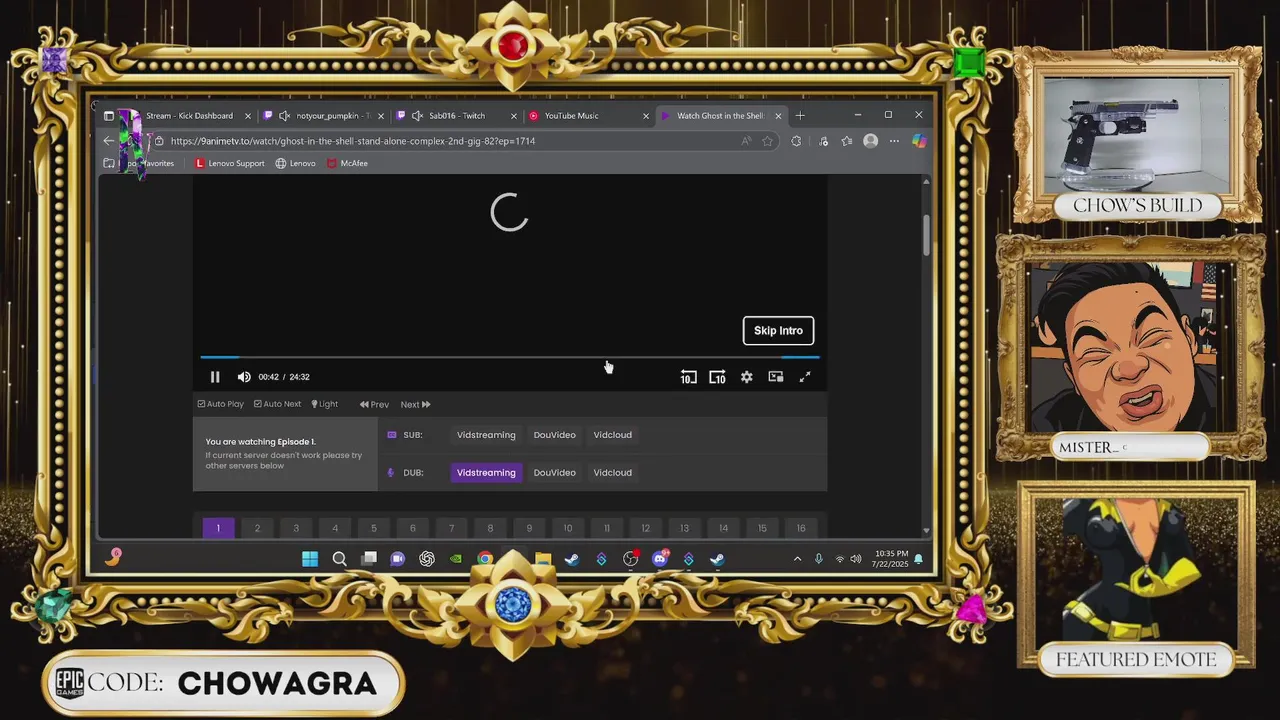The width and height of the screenshot is (1280, 720).
Task: Go to Prev episode
Action: click(x=375, y=404)
